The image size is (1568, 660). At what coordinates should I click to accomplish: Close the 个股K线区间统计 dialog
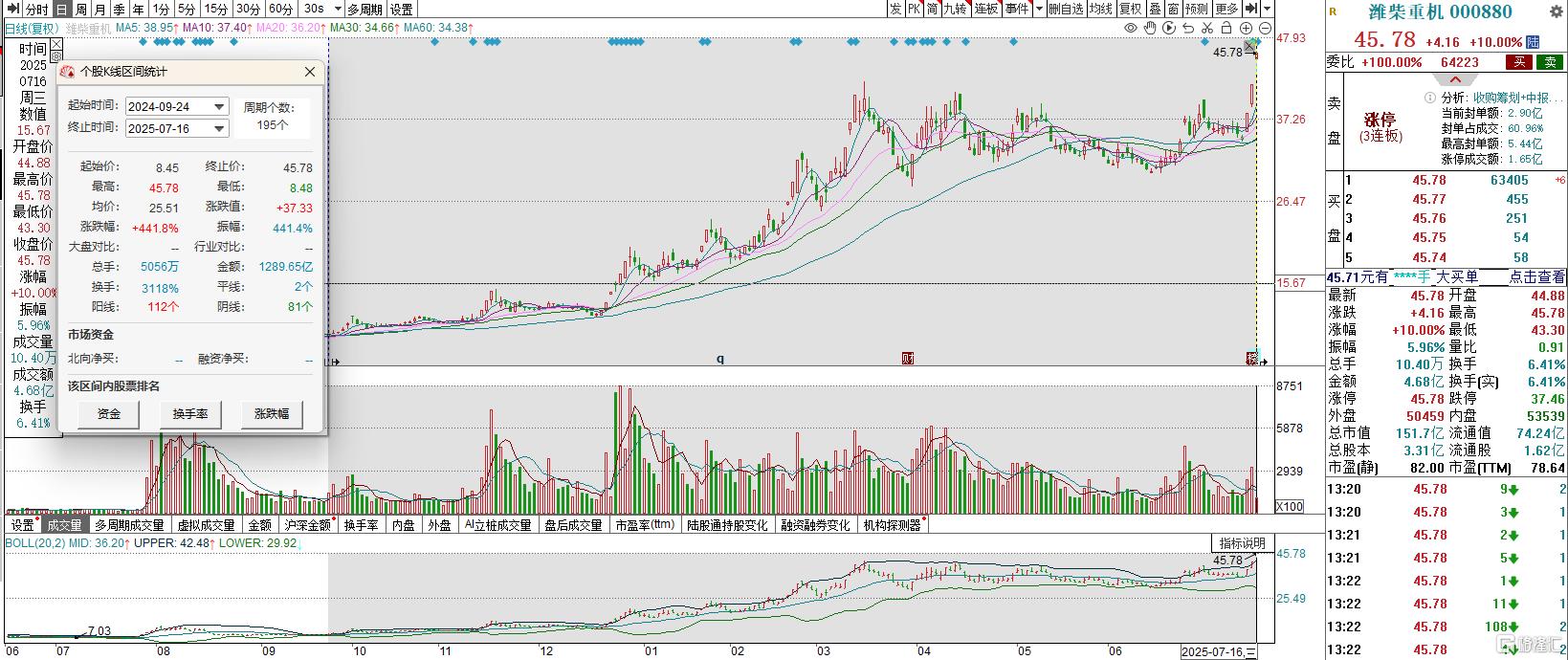[309, 72]
